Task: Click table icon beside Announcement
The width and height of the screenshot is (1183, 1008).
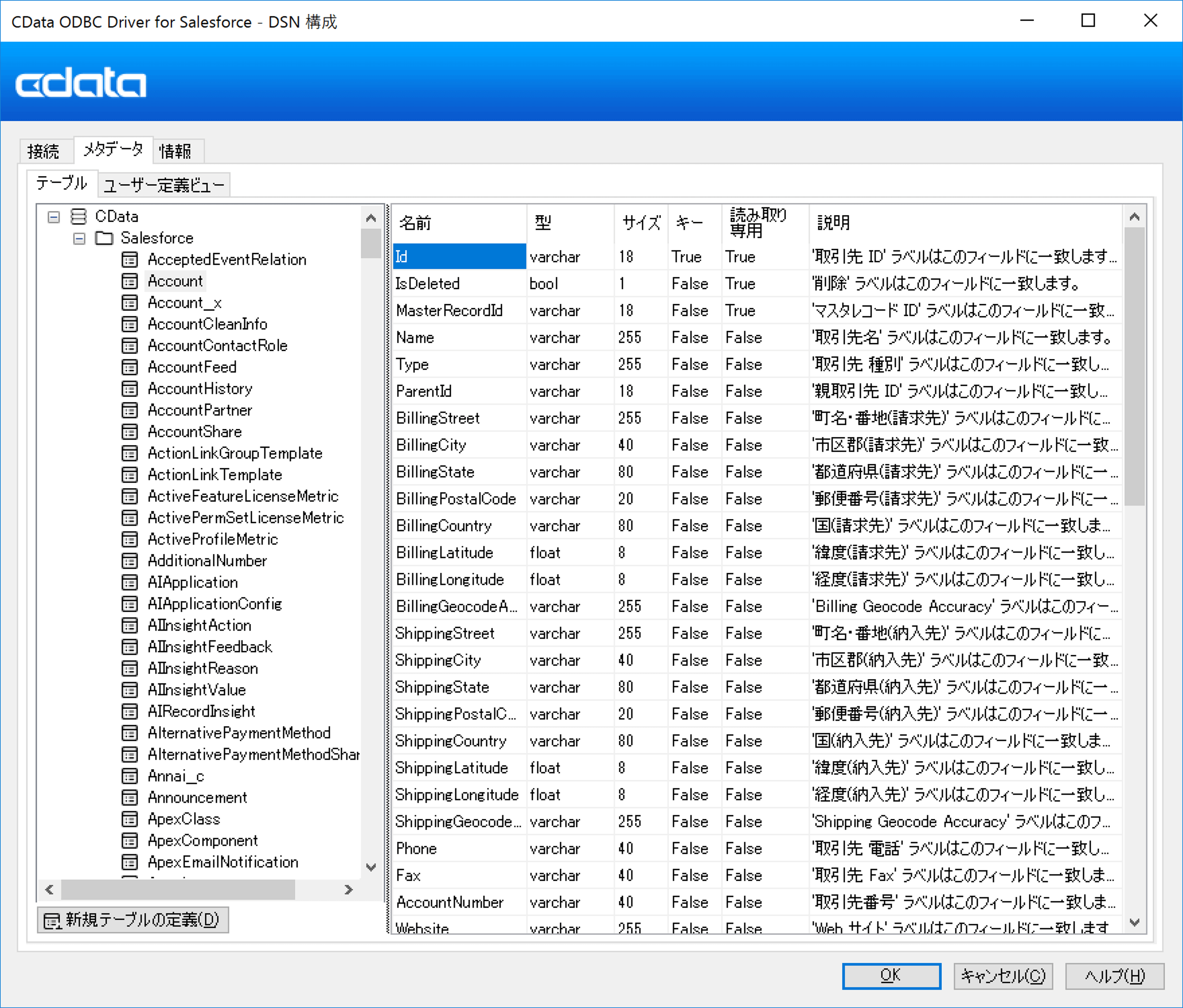Action: tap(130, 797)
